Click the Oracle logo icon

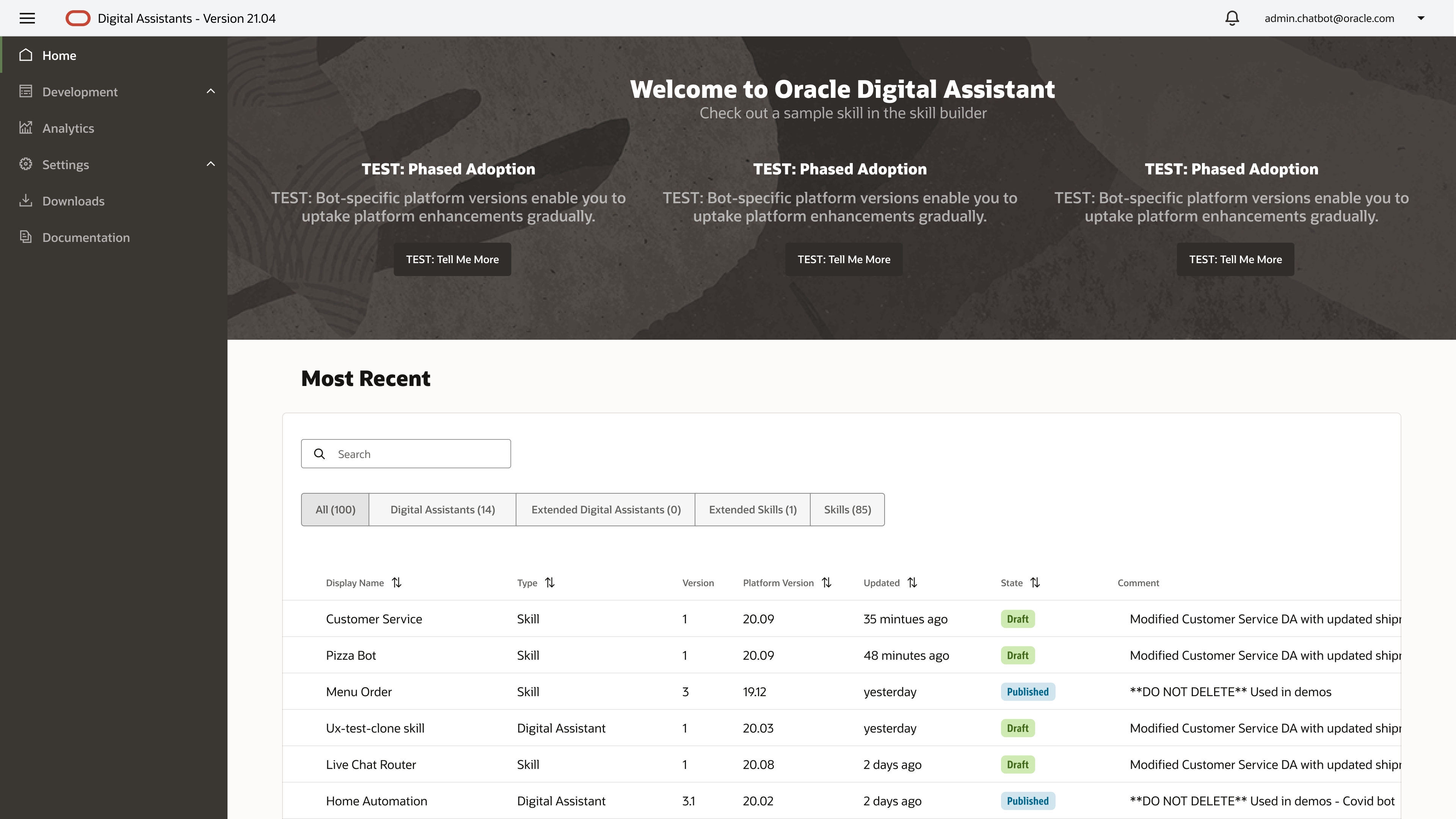point(78,18)
